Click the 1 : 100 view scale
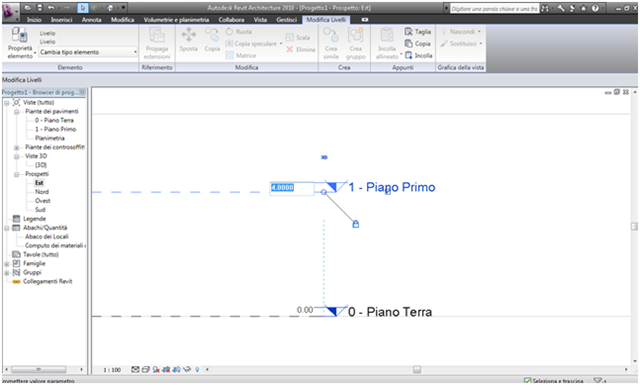 (112, 370)
